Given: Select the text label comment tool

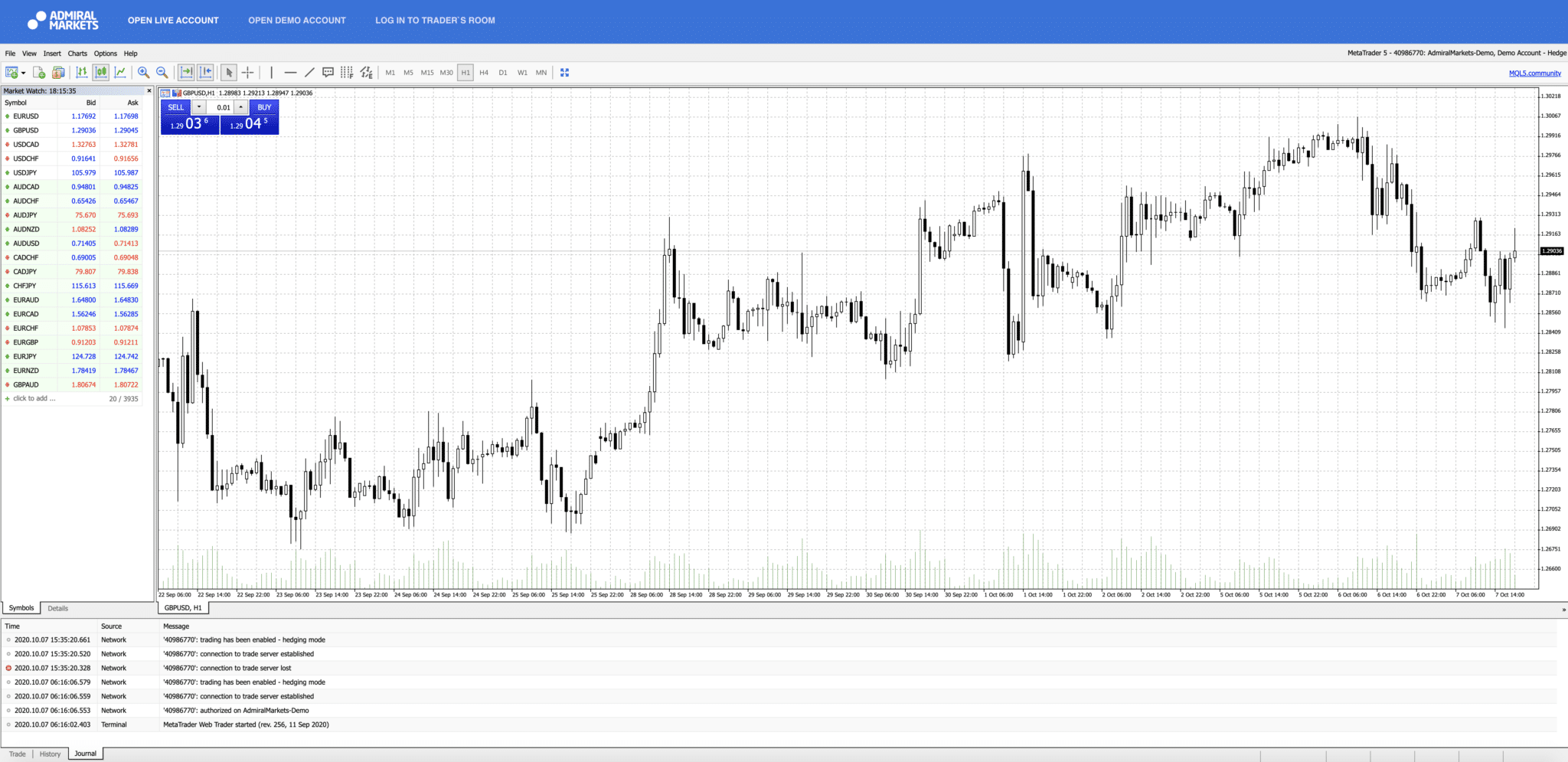Looking at the screenshot, I should pos(328,72).
